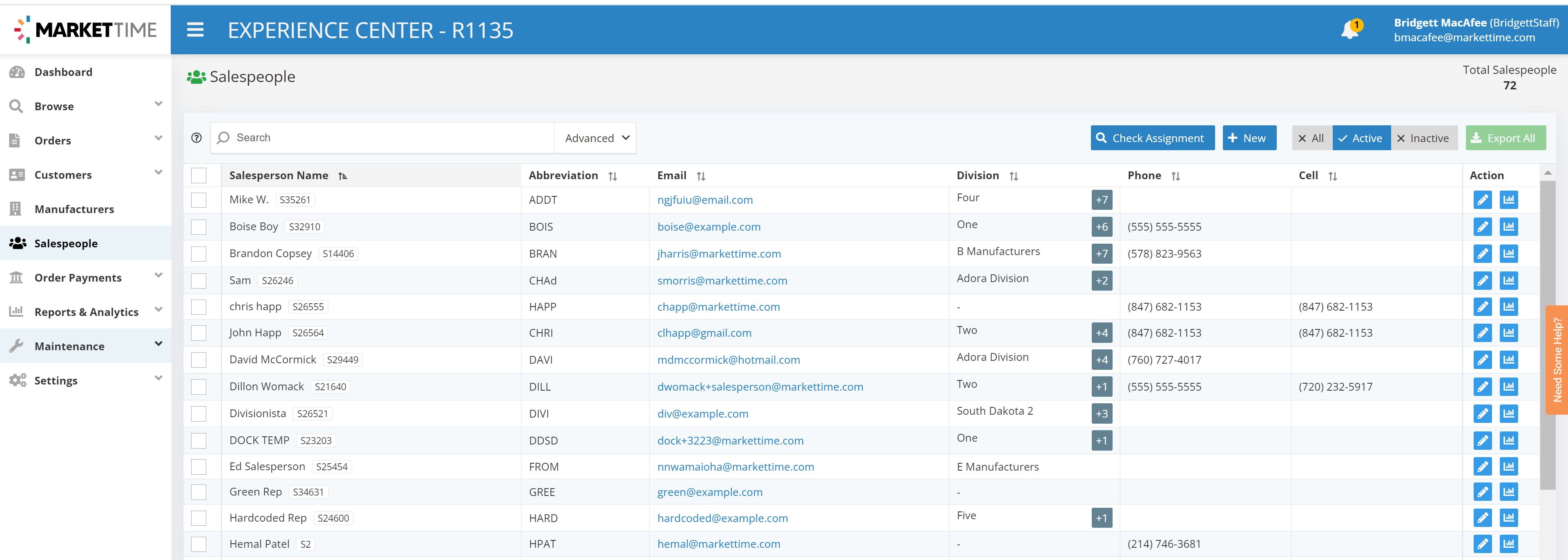
Task: Edit Mike W. with pencil icon
Action: click(1482, 200)
